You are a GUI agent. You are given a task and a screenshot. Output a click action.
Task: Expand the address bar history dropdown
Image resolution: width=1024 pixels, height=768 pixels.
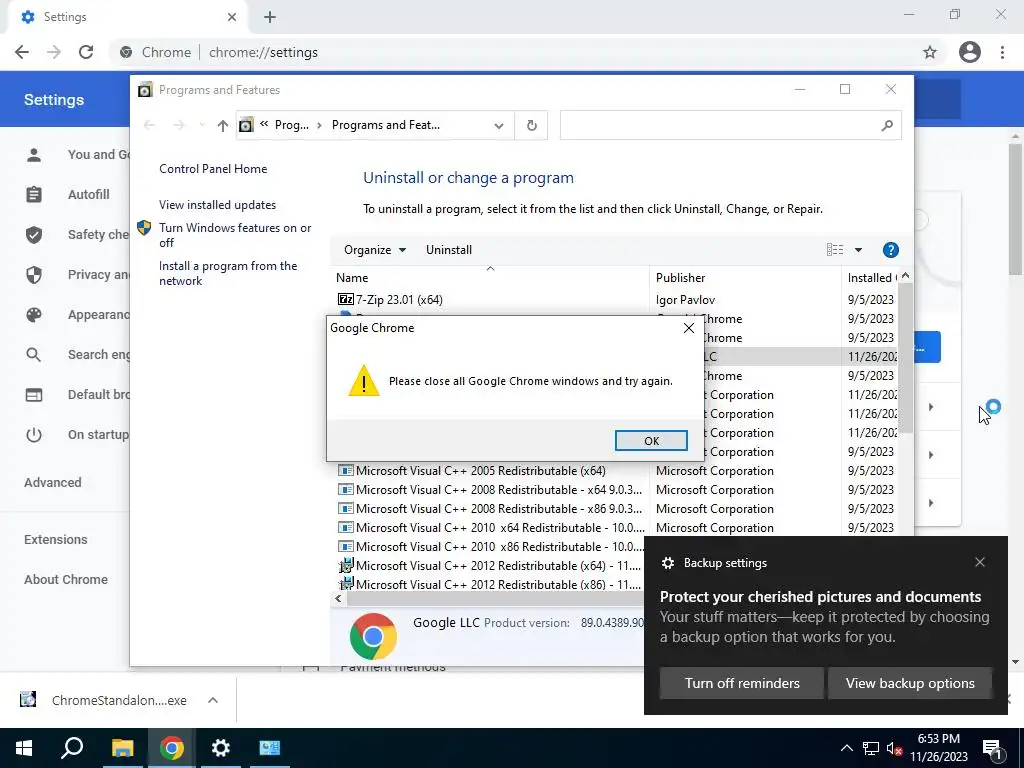click(499, 125)
